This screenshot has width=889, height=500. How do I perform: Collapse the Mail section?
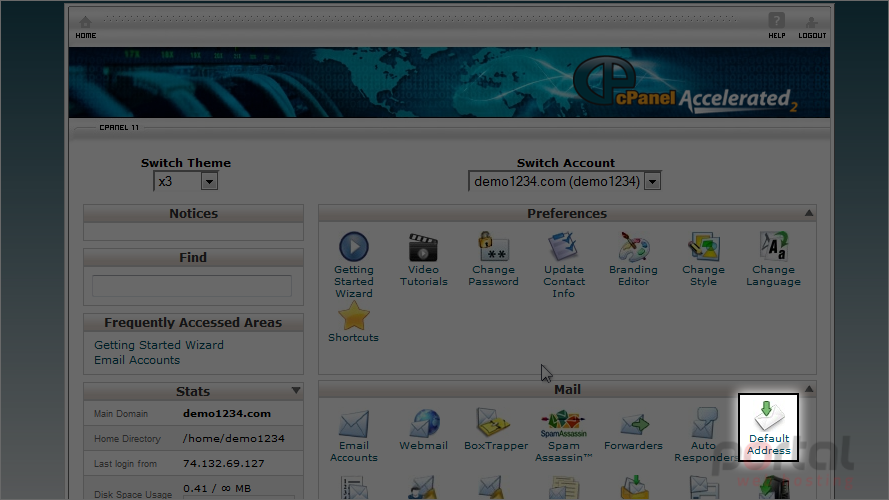click(x=809, y=389)
